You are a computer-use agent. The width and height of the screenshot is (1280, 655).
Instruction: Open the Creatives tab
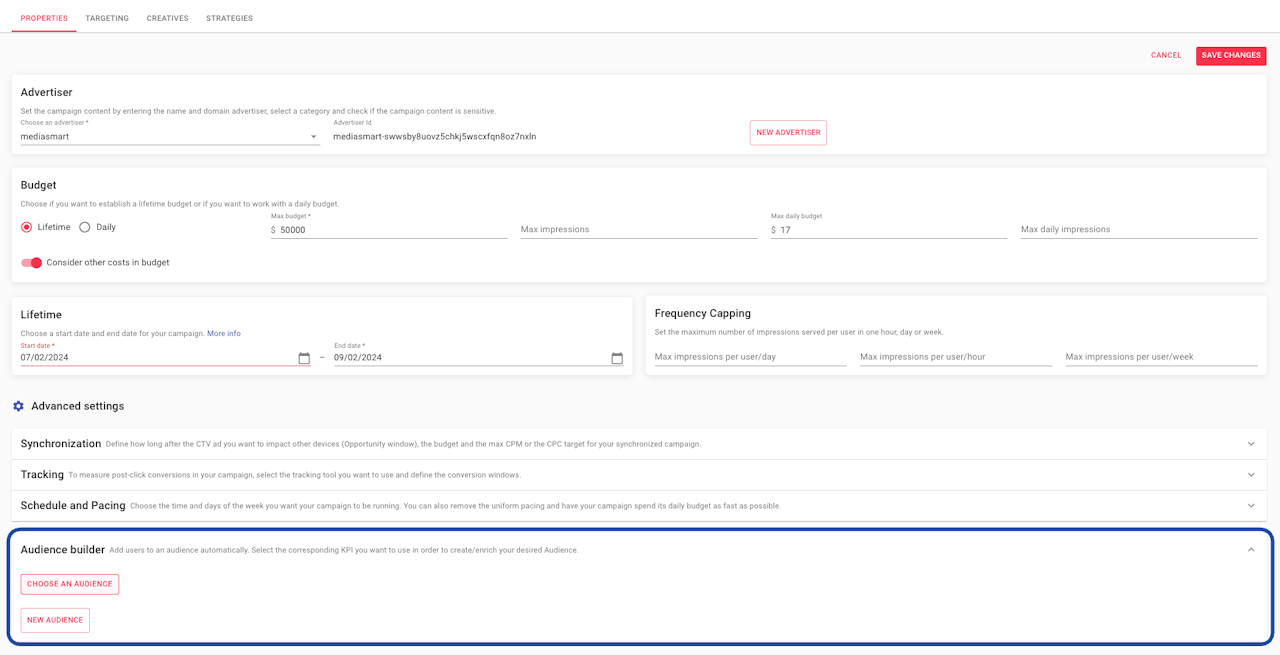pos(167,18)
